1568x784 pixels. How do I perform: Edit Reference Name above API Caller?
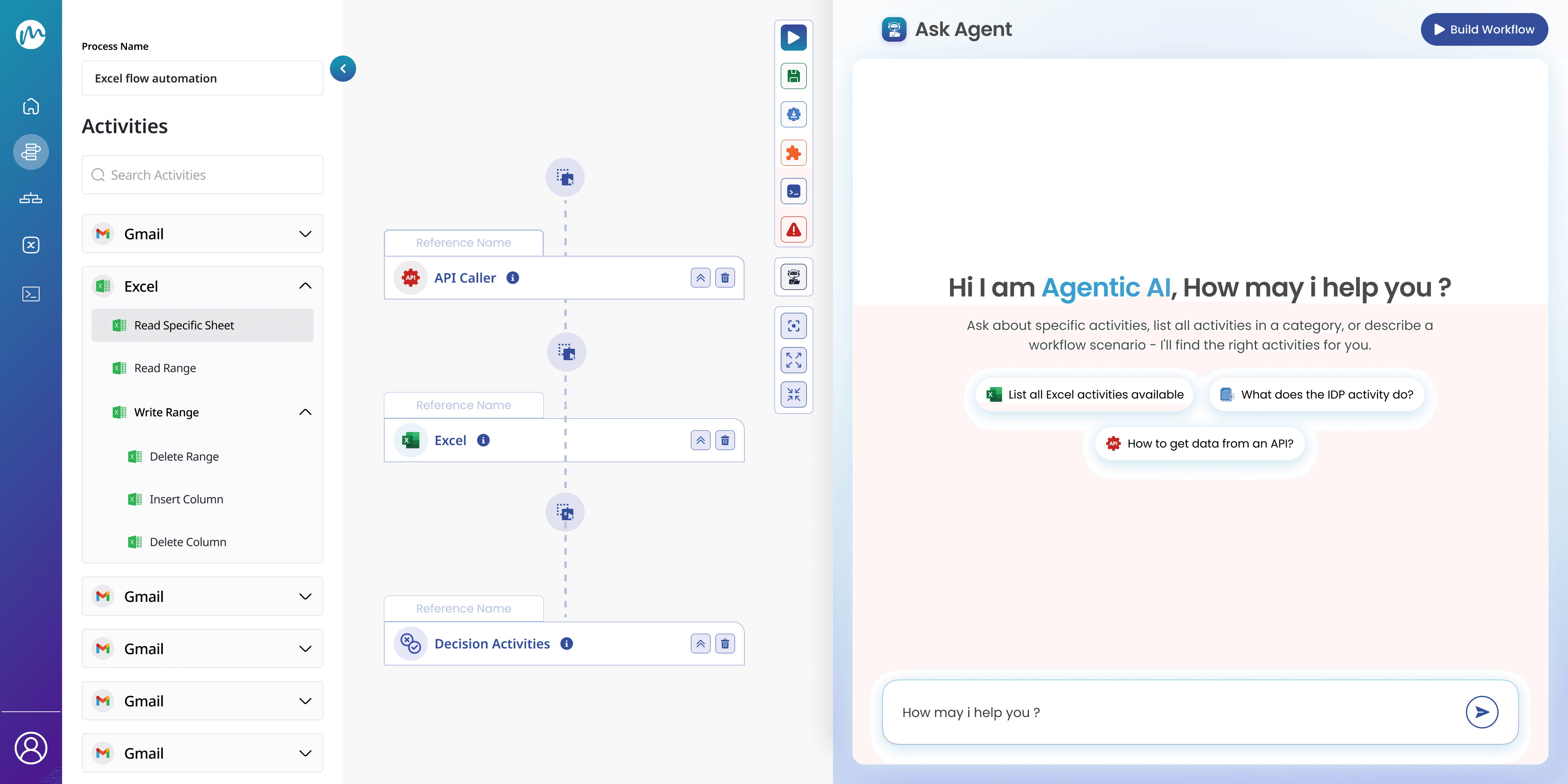[x=463, y=243]
